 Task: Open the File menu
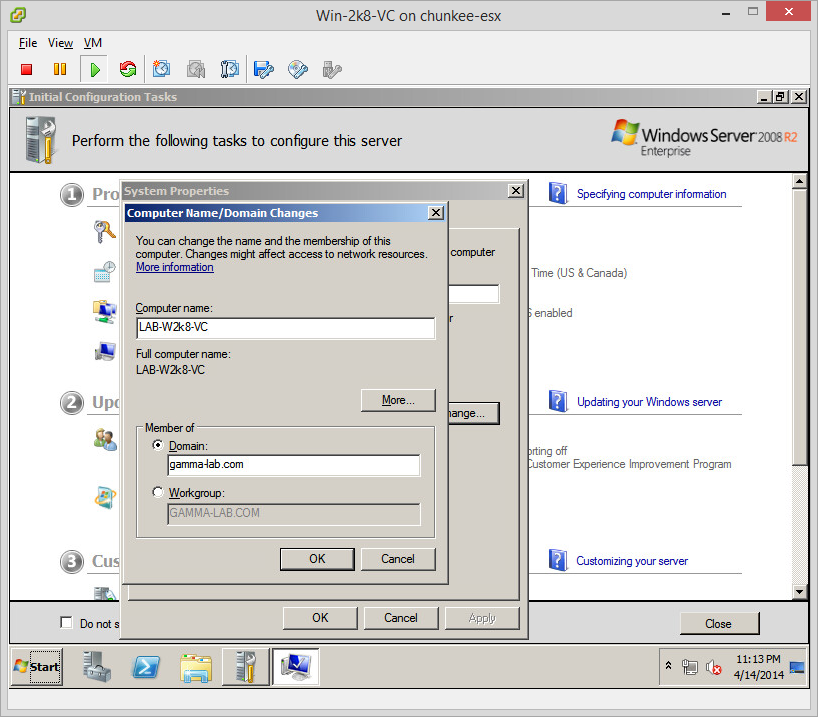coord(28,43)
